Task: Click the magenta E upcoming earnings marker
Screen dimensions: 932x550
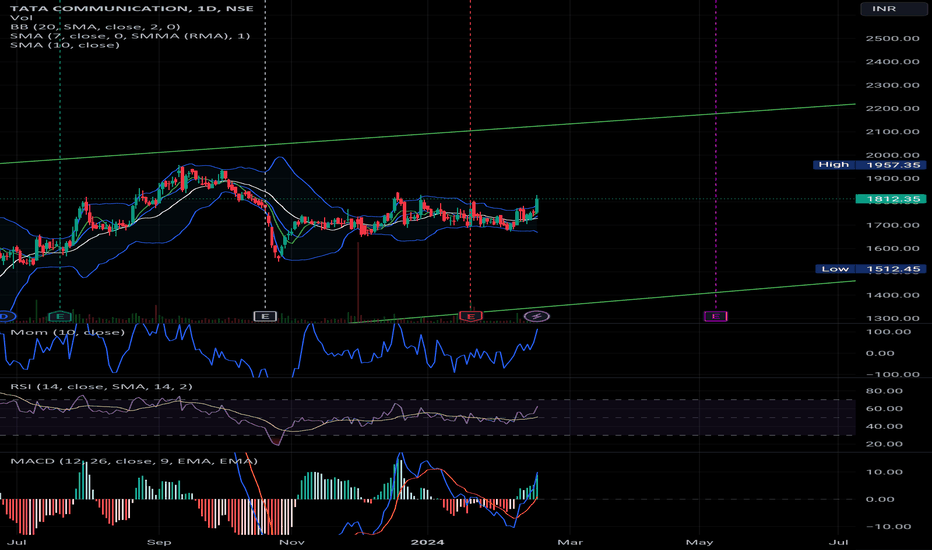Action: [716, 316]
